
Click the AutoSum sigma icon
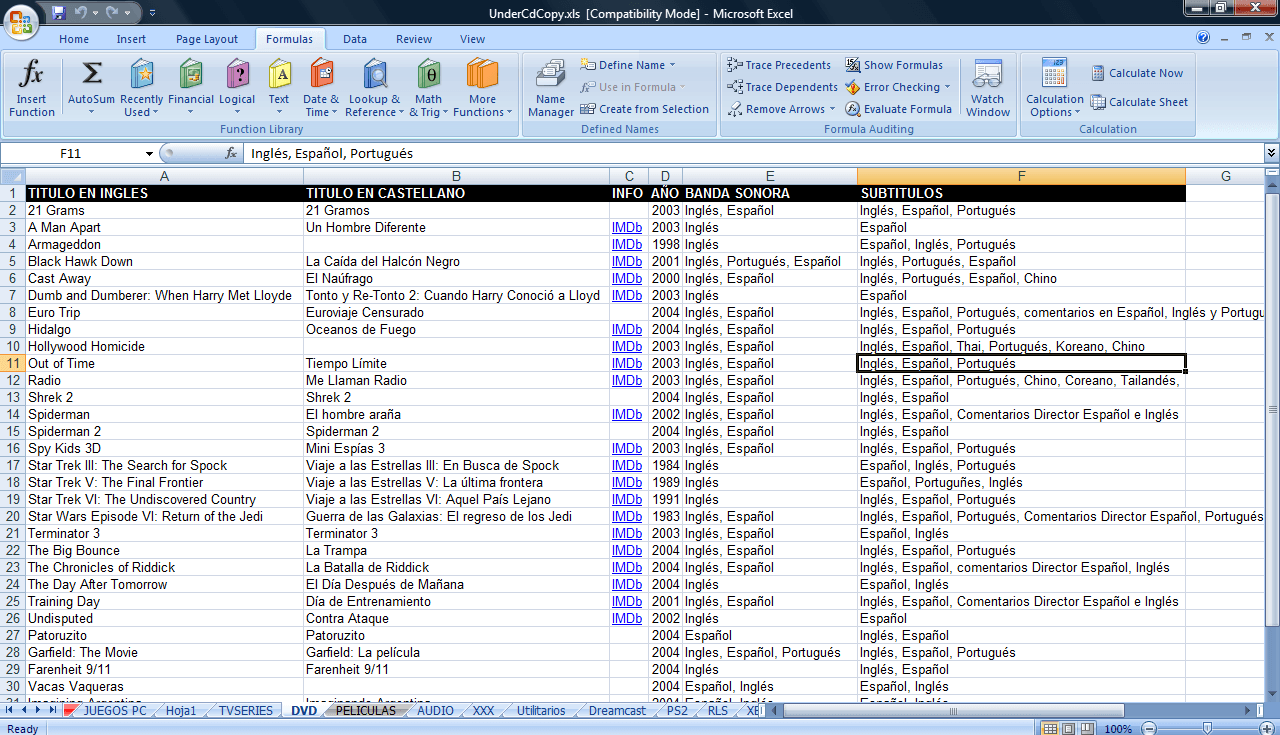pos(92,75)
